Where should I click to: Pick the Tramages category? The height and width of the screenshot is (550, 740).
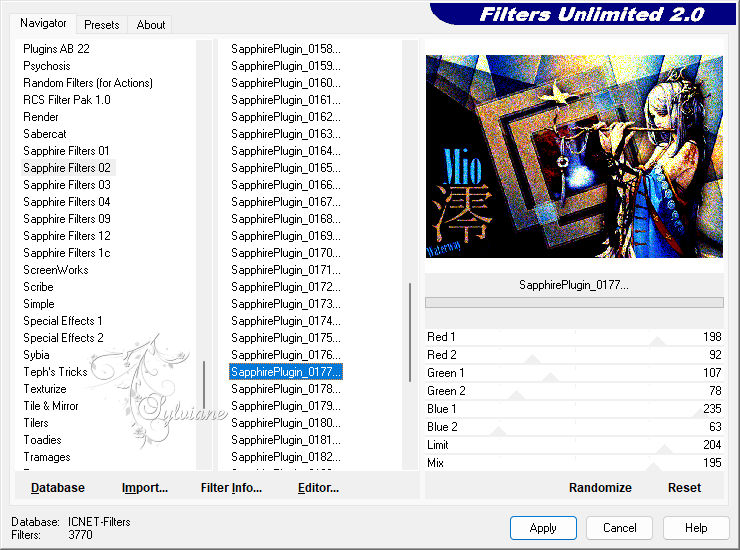tap(47, 457)
